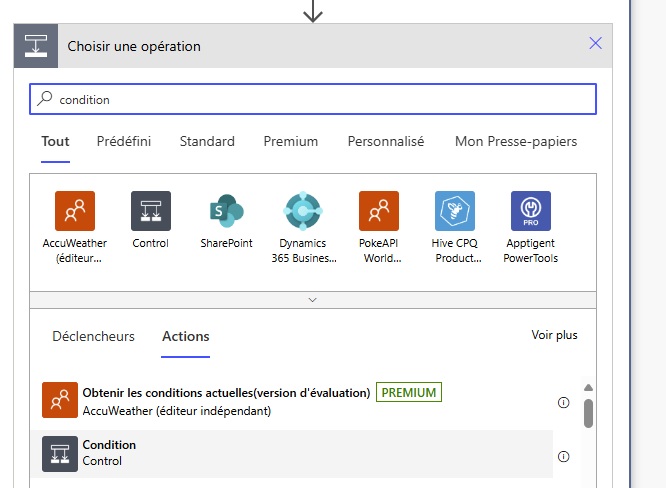
Task: Open the Hive CPQ Product connector
Action: 454,211
